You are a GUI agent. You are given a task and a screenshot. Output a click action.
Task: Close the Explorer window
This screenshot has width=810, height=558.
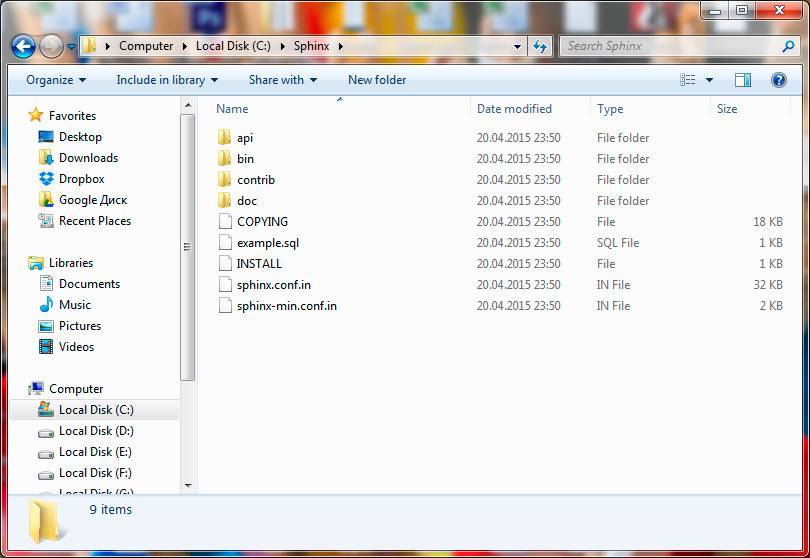pos(780,10)
